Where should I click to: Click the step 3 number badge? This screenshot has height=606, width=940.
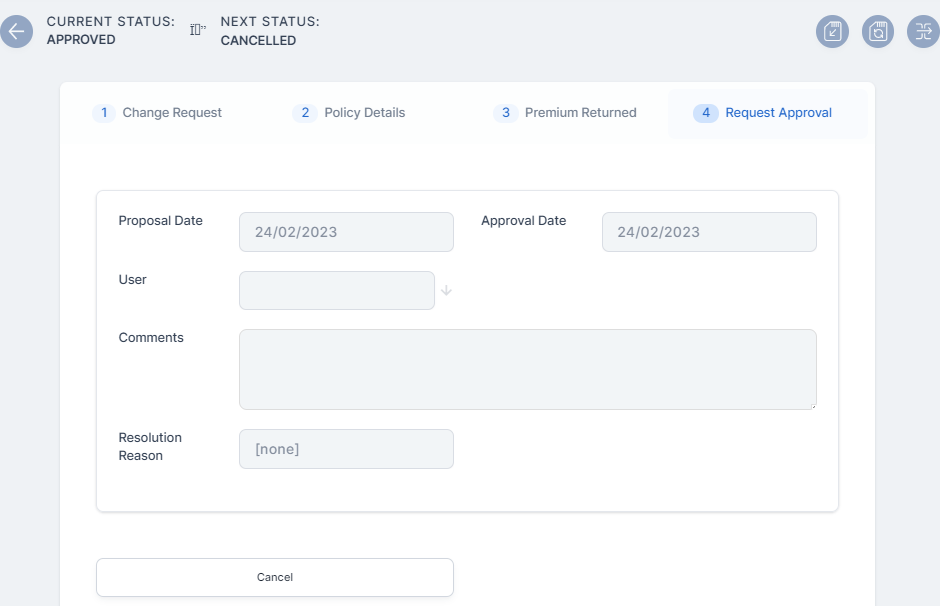coord(506,113)
